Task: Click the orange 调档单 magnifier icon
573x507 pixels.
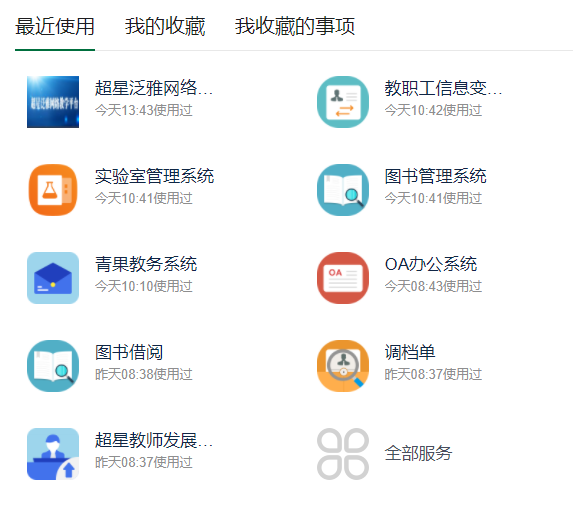Action: [343, 366]
